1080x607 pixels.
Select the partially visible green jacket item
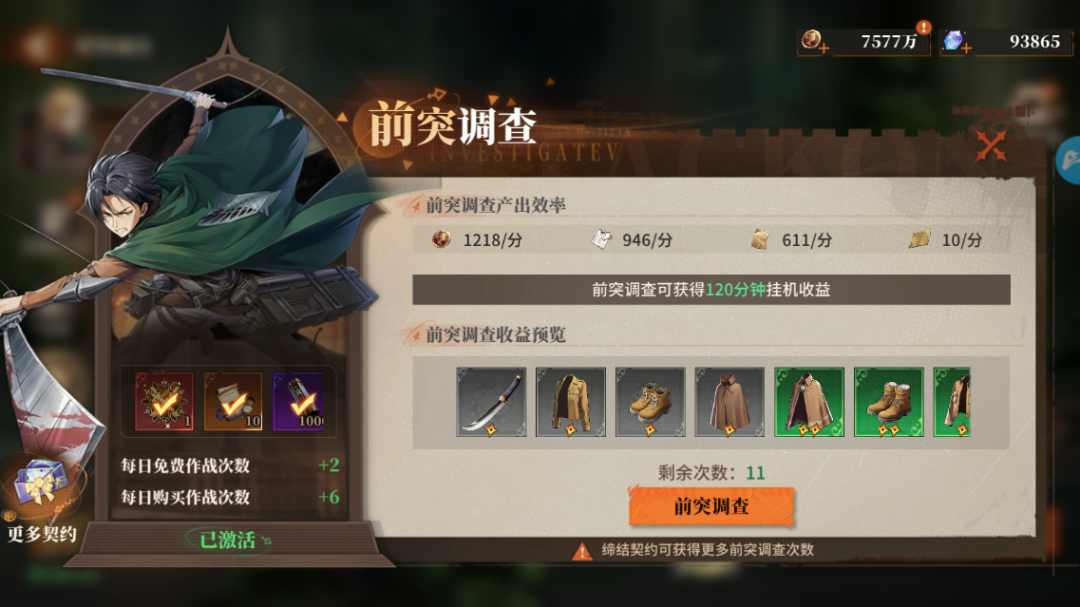(952, 402)
